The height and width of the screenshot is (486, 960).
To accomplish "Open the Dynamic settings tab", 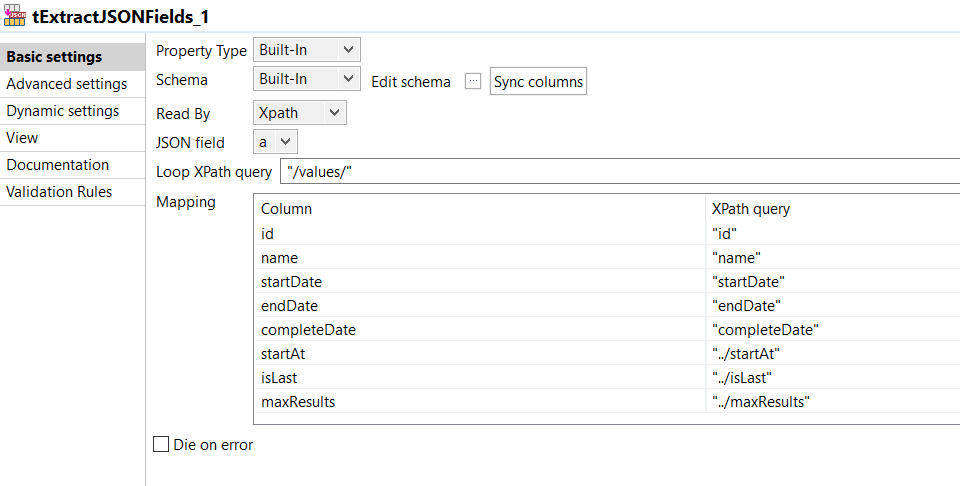I will (x=63, y=111).
